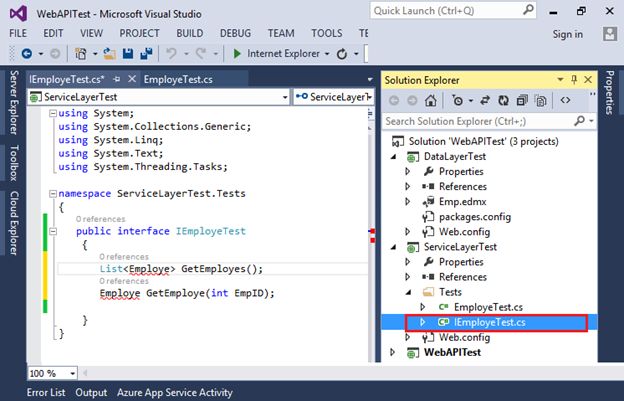Open the PROJECT menu
The image size is (624, 401).
[x=139, y=33]
